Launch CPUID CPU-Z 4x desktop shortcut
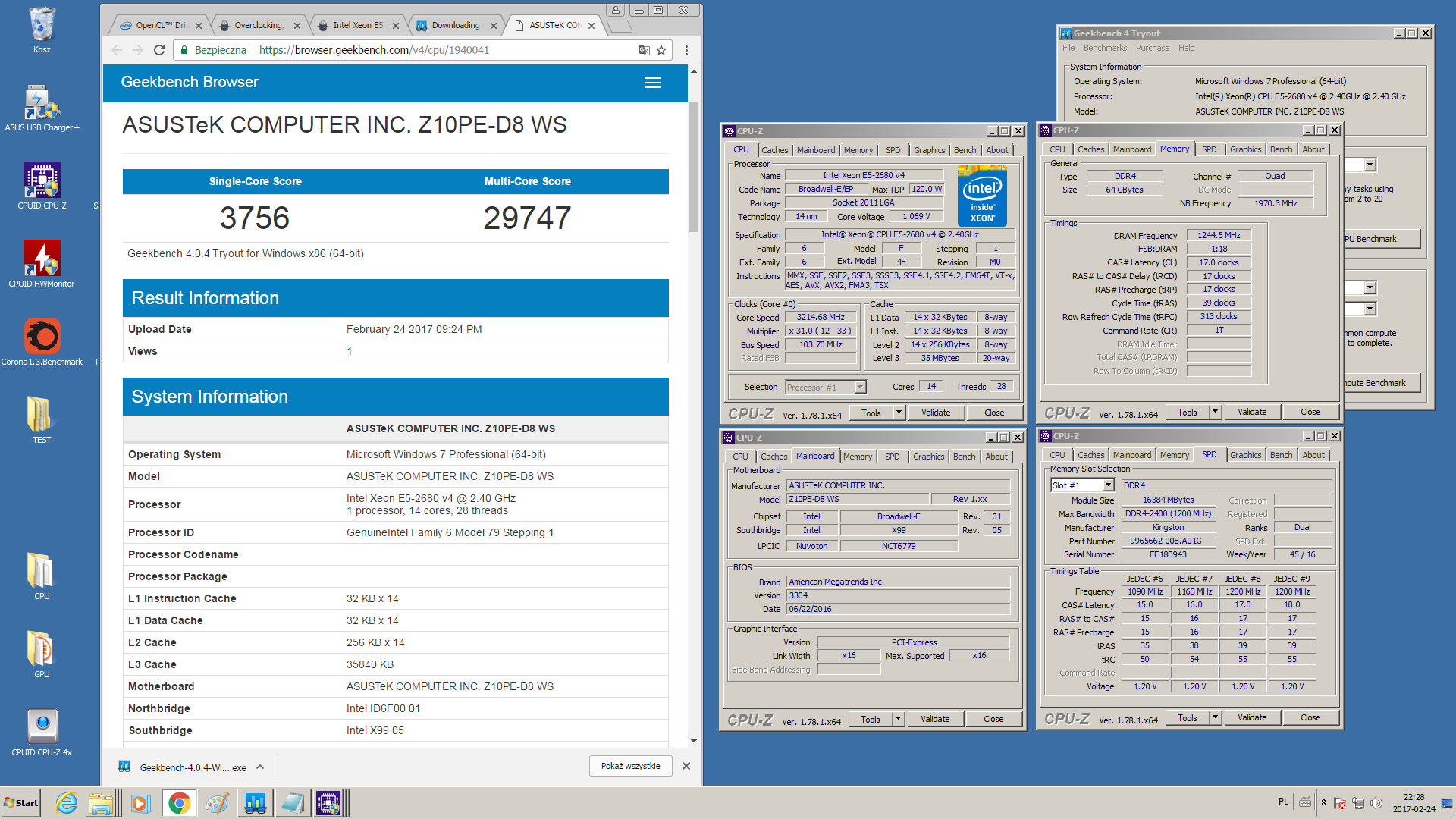The height and width of the screenshot is (819, 1456). pos(42,733)
